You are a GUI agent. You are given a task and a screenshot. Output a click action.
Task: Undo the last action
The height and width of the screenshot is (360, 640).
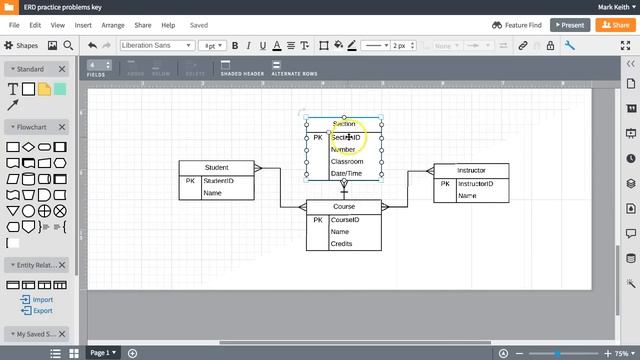pyautogui.click(x=92, y=45)
